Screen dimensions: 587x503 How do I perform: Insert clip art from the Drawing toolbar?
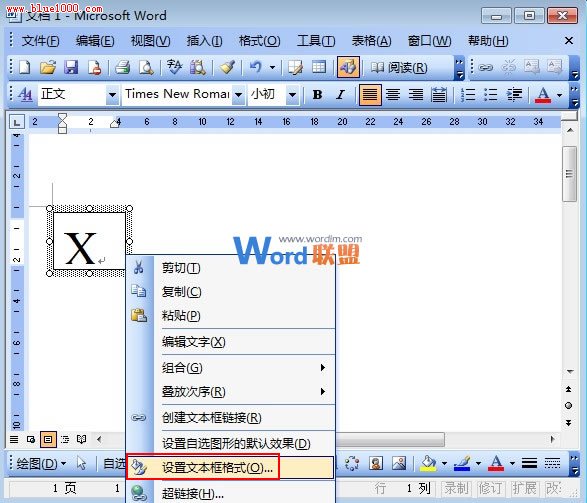point(376,463)
